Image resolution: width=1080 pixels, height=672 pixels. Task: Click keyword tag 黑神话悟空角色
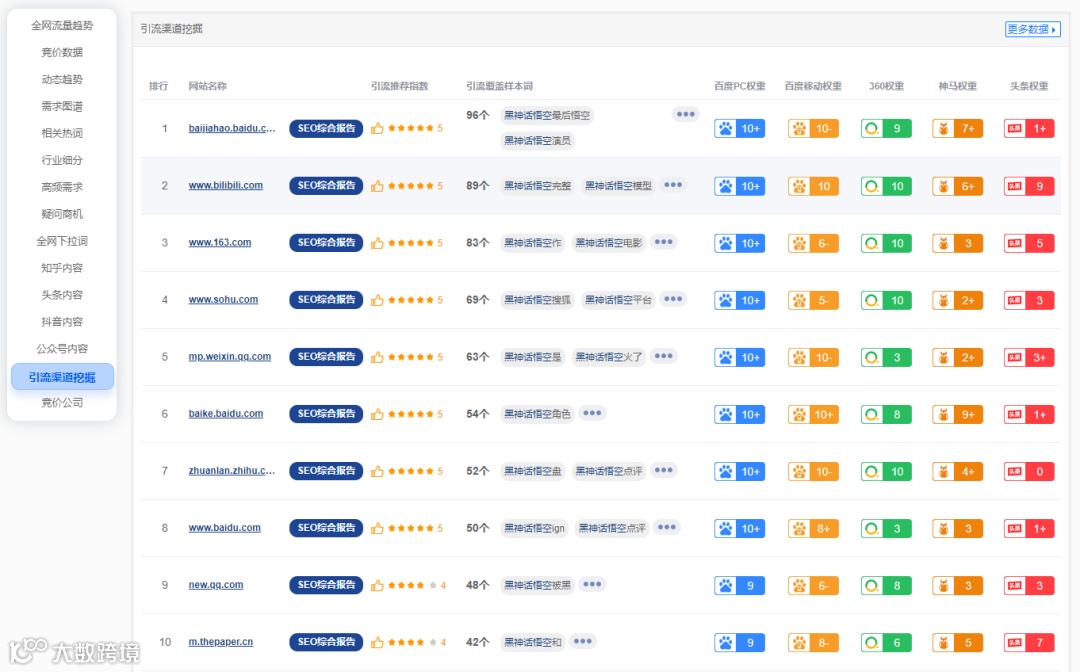click(x=537, y=414)
